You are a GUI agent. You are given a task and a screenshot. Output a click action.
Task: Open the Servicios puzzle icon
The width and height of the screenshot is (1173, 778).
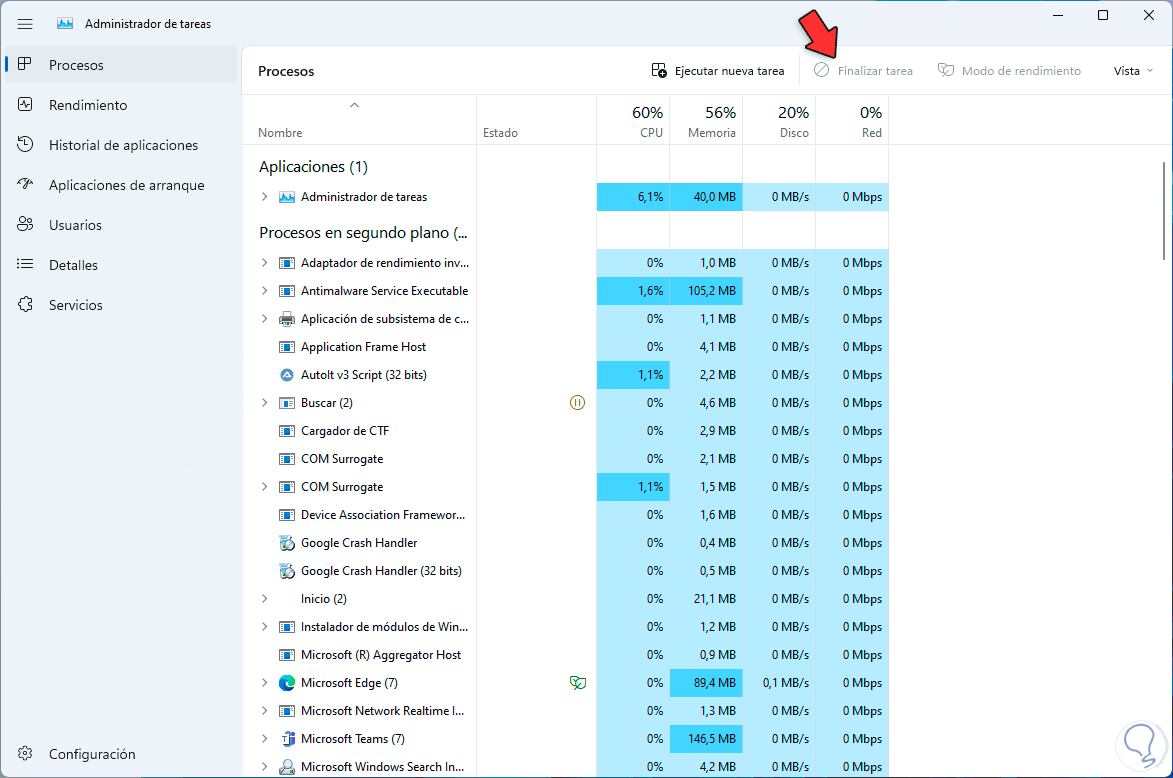pyautogui.click(x=25, y=304)
